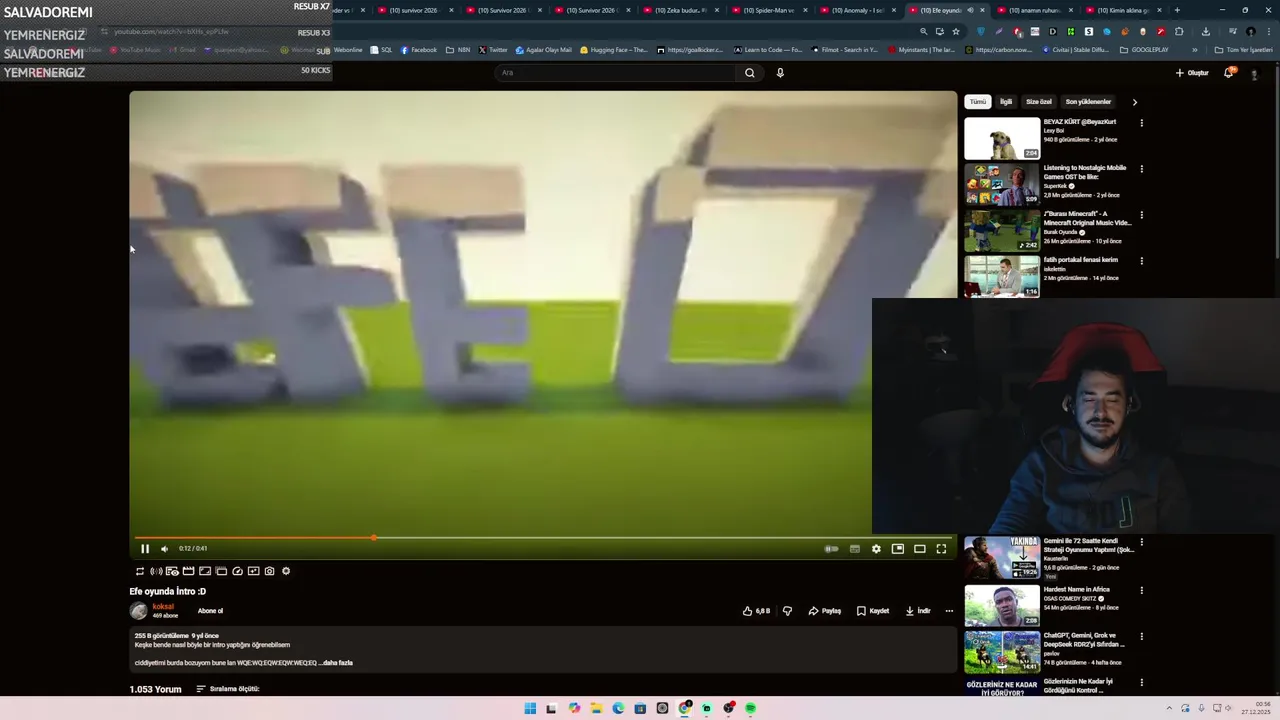Show more filter chips with right arrow
Screen dimensions: 1280x720
pyautogui.click(x=1134, y=102)
